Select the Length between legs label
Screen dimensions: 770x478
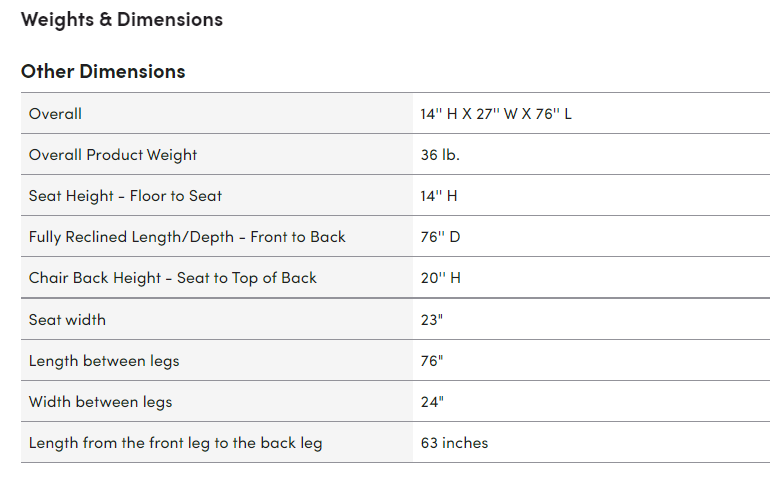click(104, 361)
